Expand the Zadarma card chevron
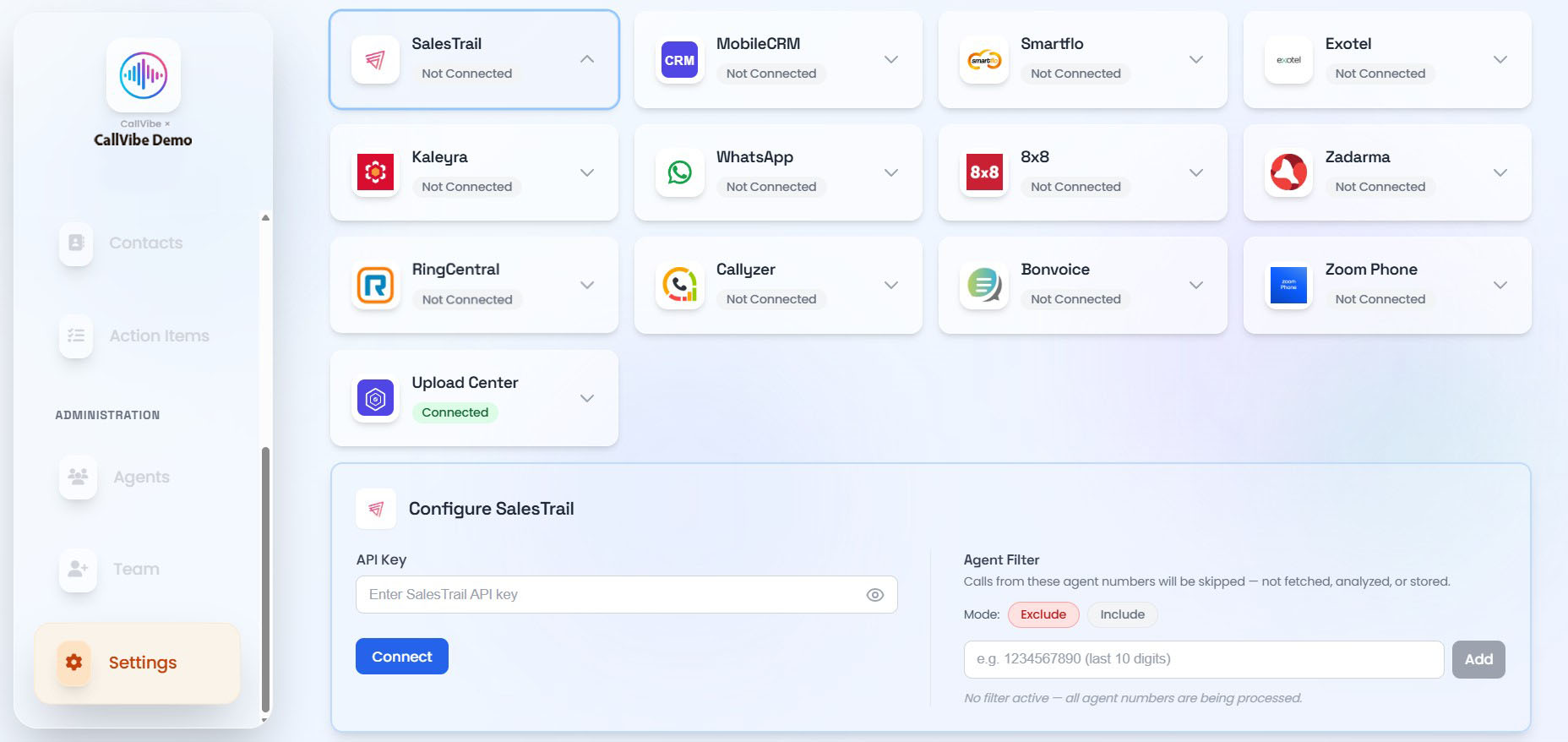 click(x=1500, y=172)
